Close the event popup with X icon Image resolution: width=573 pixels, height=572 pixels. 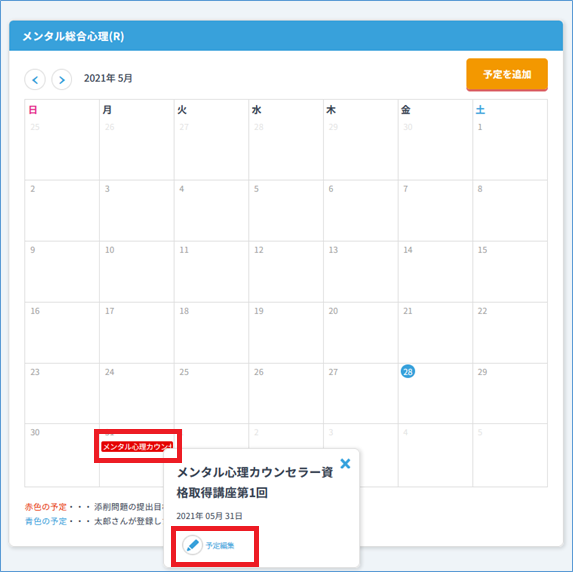tap(345, 463)
